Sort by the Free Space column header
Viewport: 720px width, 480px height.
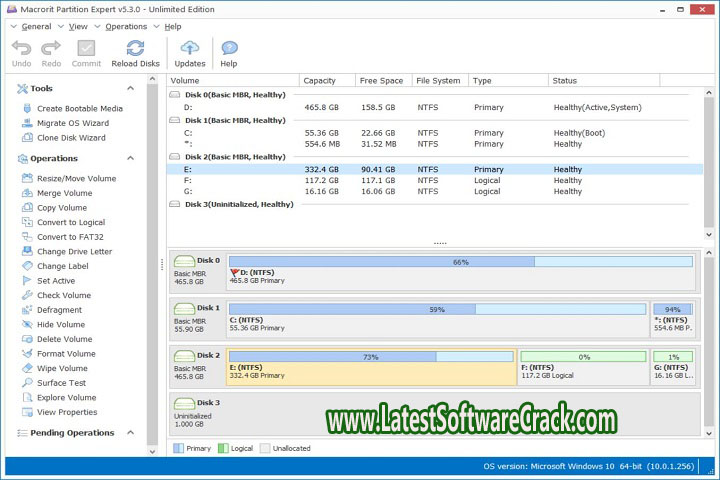tap(384, 80)
